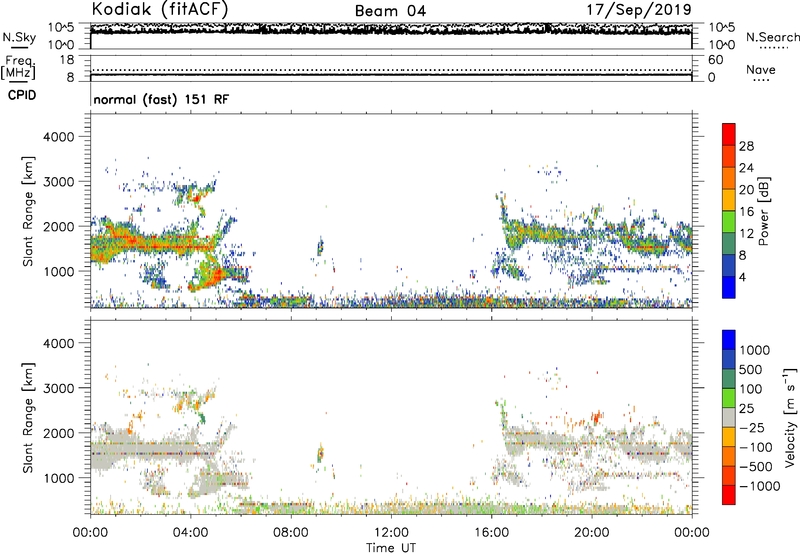Click the 16 value on Power color bar
Screen dimensions: 800x554
coord(746,212)
